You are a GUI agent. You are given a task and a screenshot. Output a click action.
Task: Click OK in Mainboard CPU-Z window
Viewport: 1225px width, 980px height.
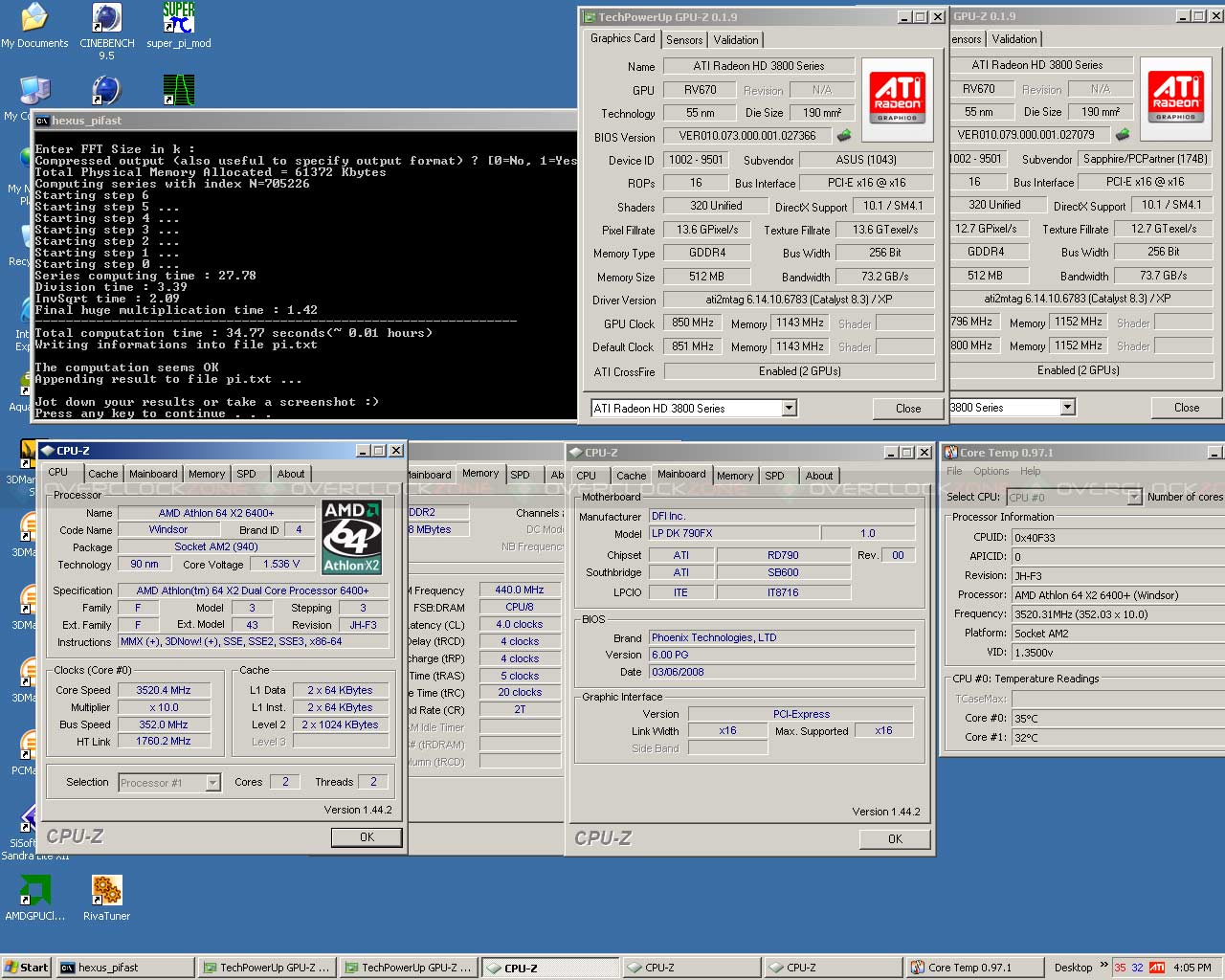pos(895,839)
